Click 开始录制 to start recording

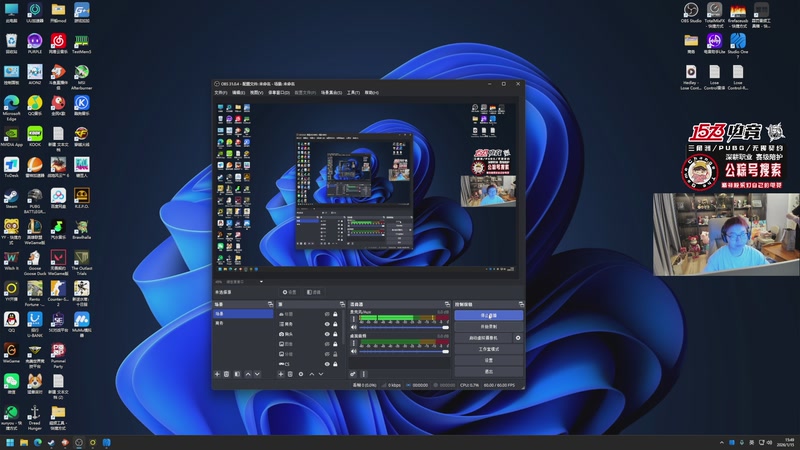coord(488,327)
